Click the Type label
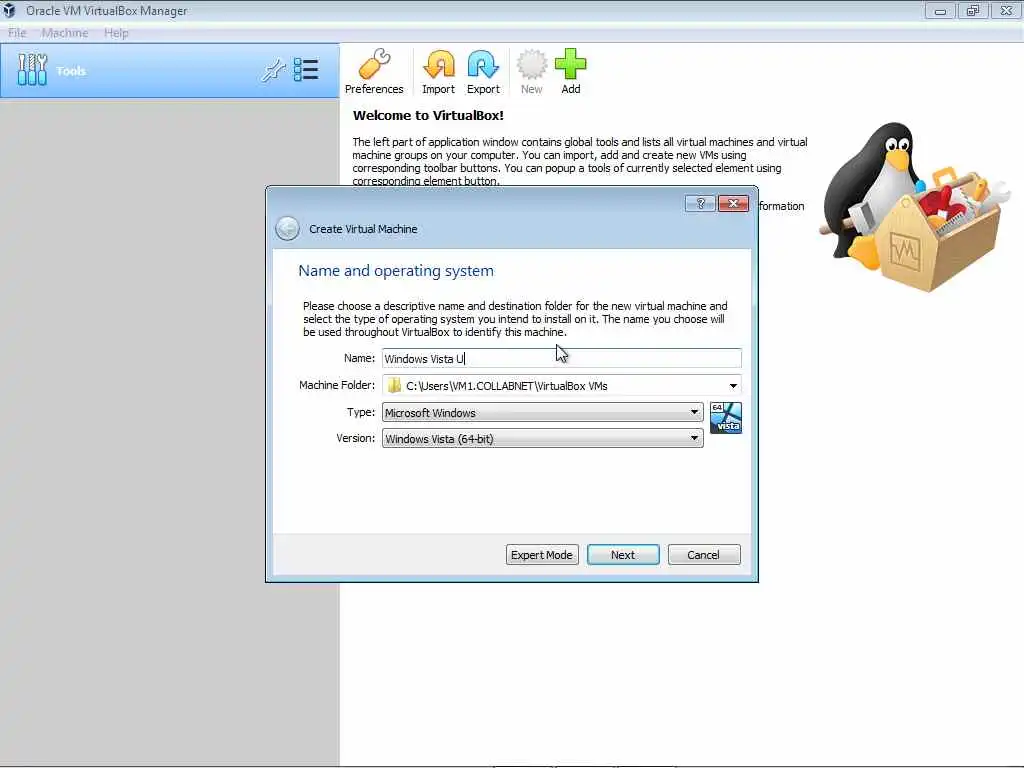The width and height of the screenshot is (1024, 768). click(360, 412)
